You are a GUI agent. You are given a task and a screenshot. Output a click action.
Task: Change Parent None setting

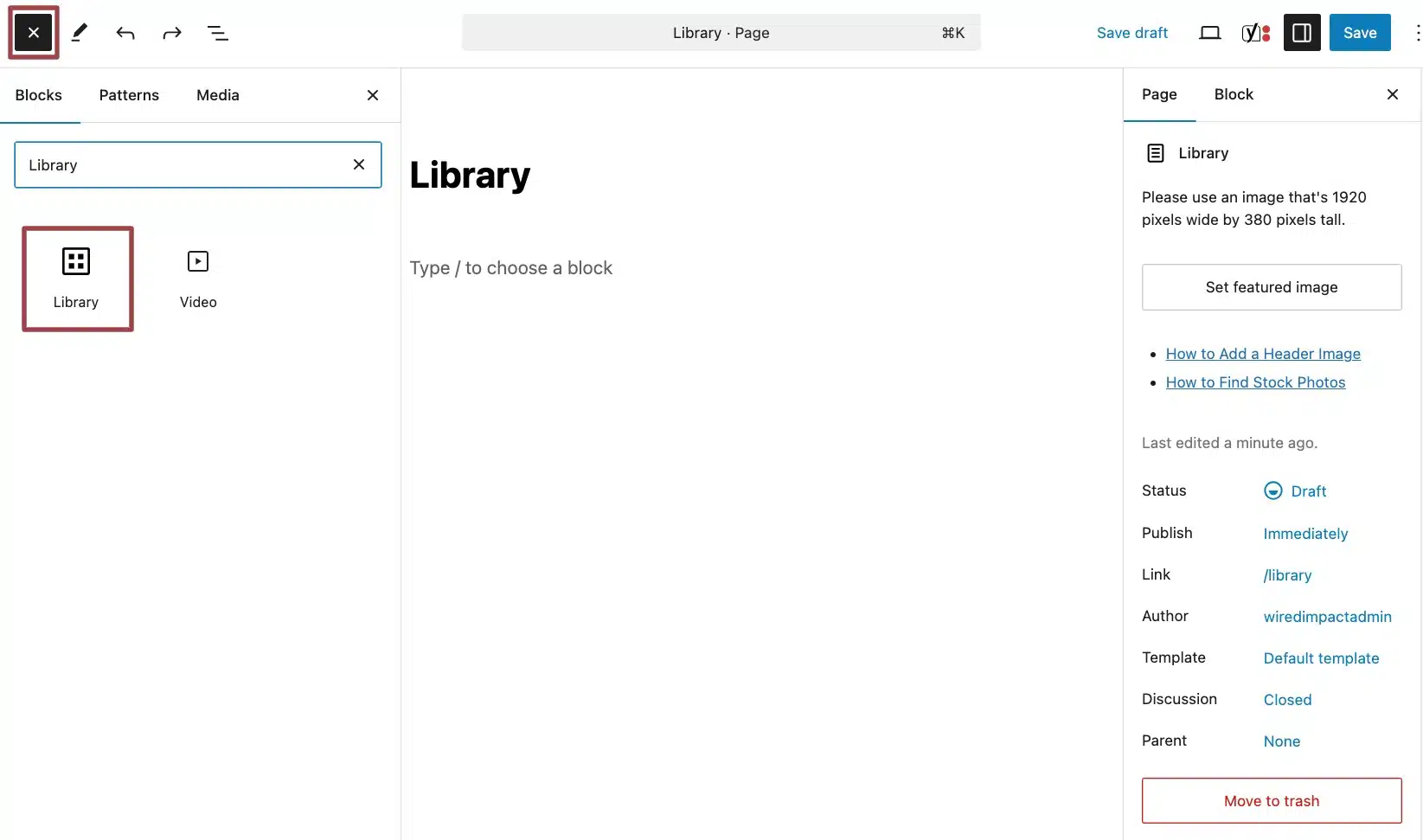tap(1281, 741)
